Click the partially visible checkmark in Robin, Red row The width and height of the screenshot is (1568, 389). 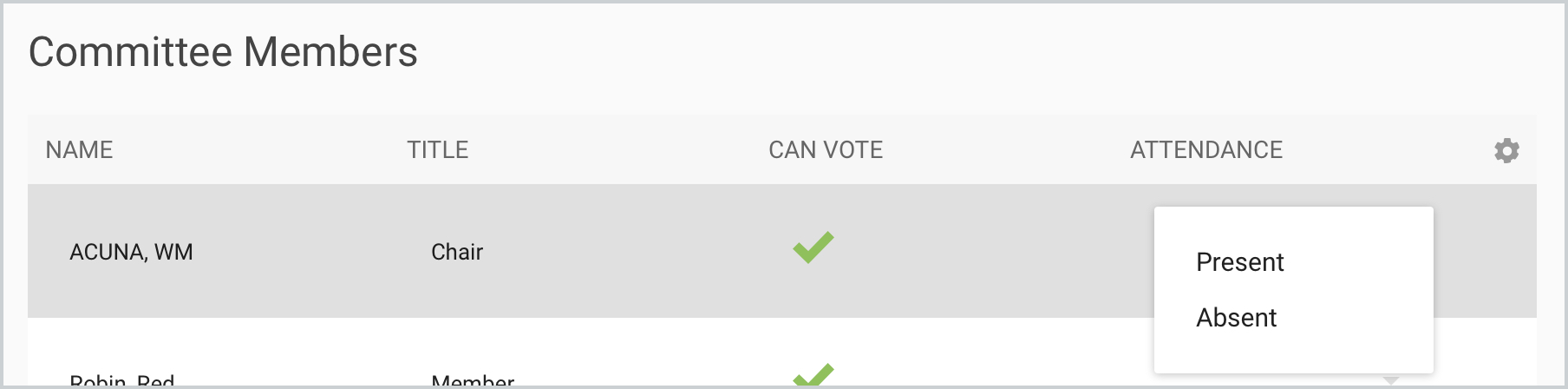(x=813, y=376)
